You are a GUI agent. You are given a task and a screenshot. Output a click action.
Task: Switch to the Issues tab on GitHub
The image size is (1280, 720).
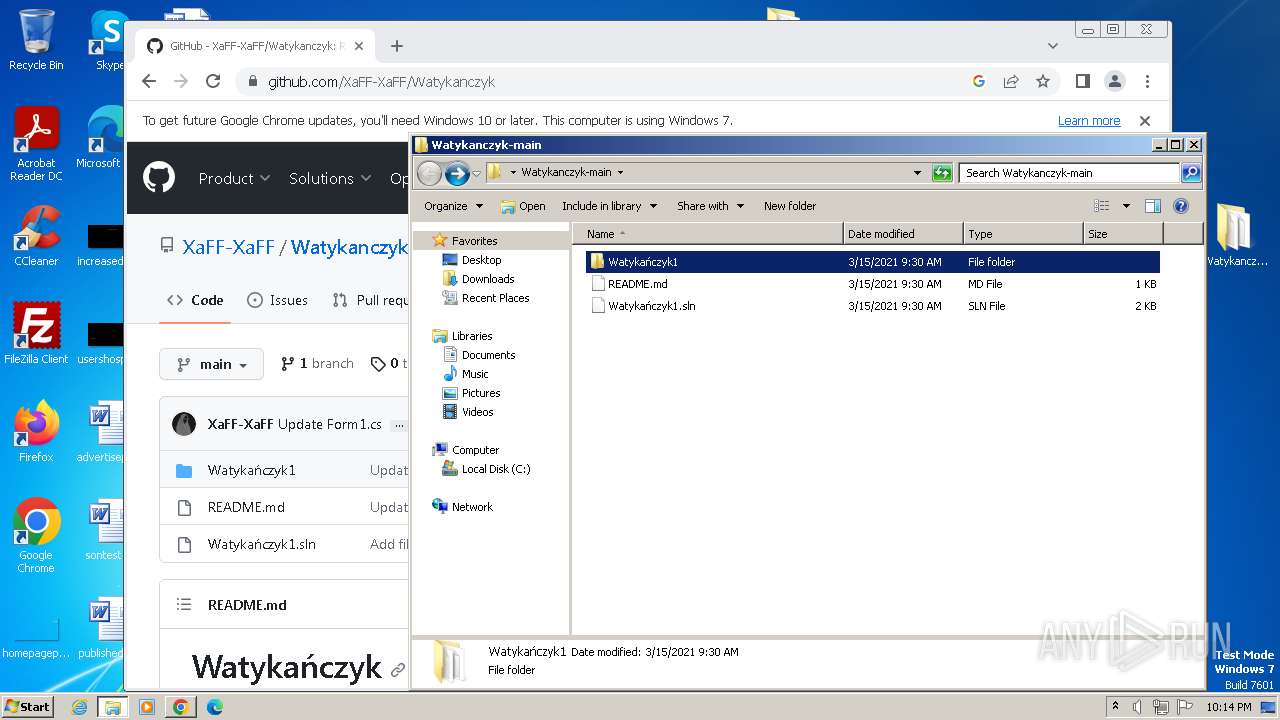(x=277, y=300)
